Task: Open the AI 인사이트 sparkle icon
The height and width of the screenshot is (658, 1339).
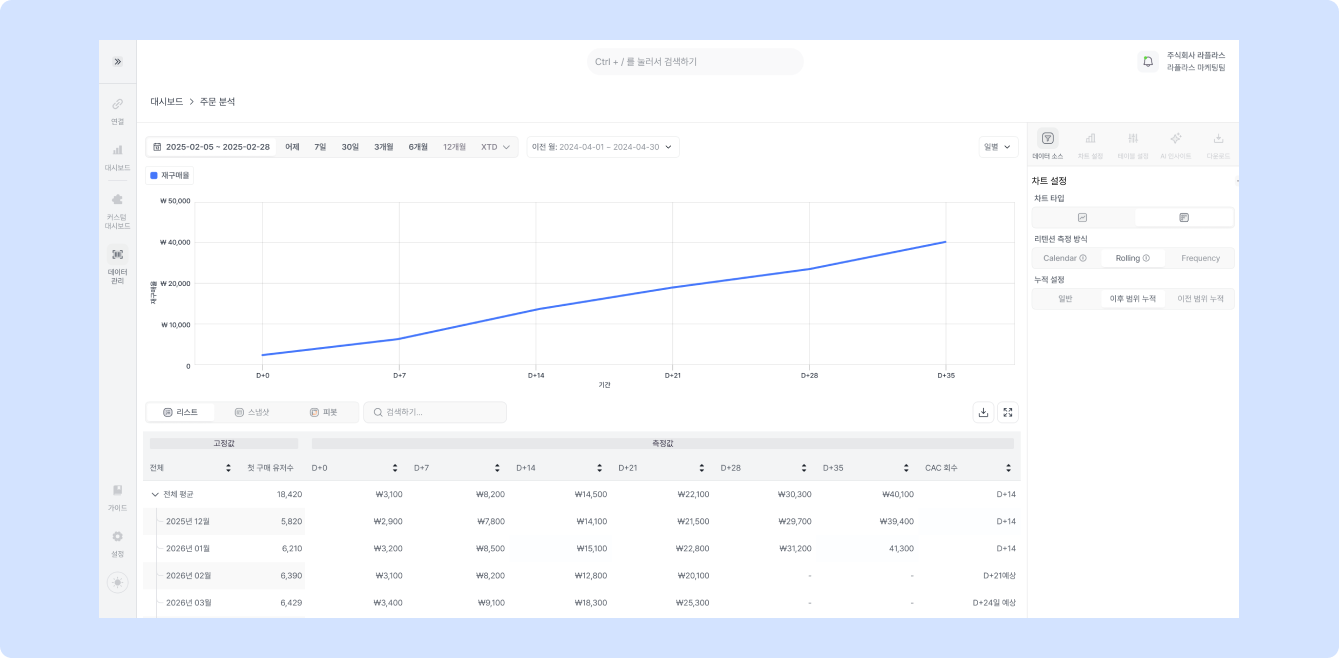Action: (1175, 139)
